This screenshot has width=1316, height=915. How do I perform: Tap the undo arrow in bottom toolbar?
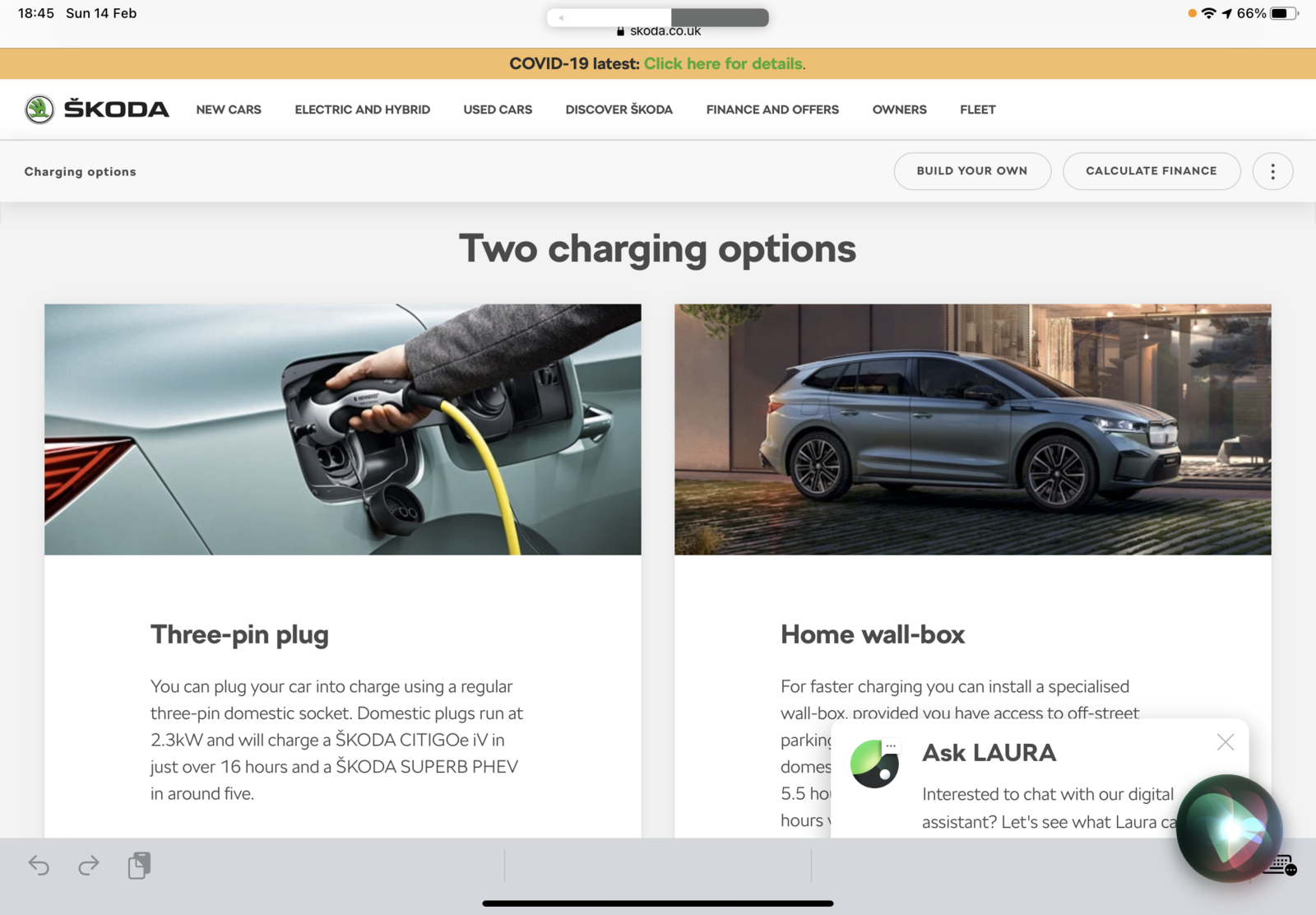click(x=39, y=865)
